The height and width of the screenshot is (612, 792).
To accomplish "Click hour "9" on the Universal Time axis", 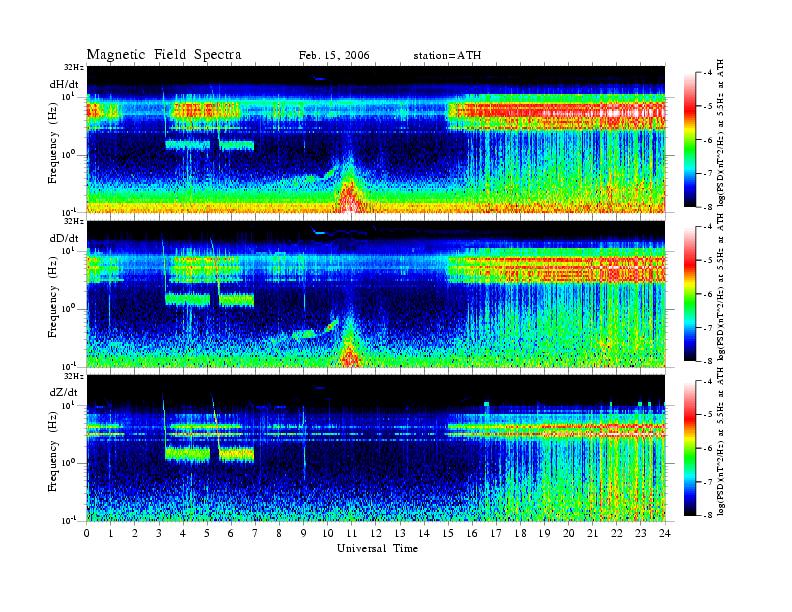I will [304, 533].
